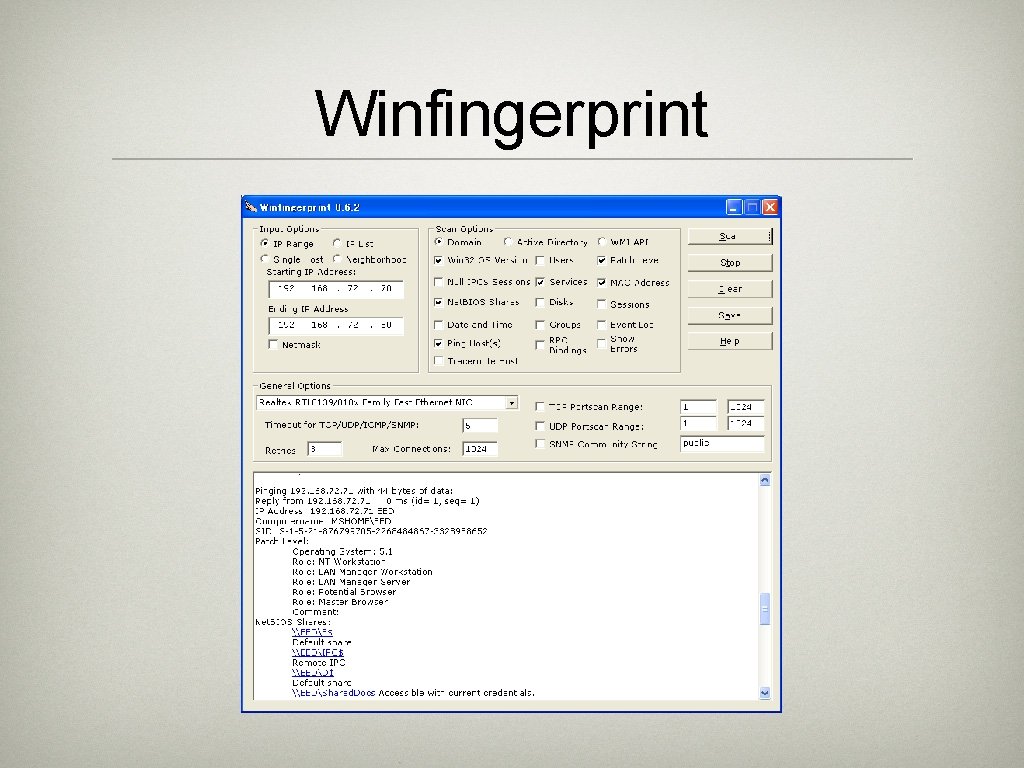
Task: Select the Neighborhood radio button
Action: 336,259
